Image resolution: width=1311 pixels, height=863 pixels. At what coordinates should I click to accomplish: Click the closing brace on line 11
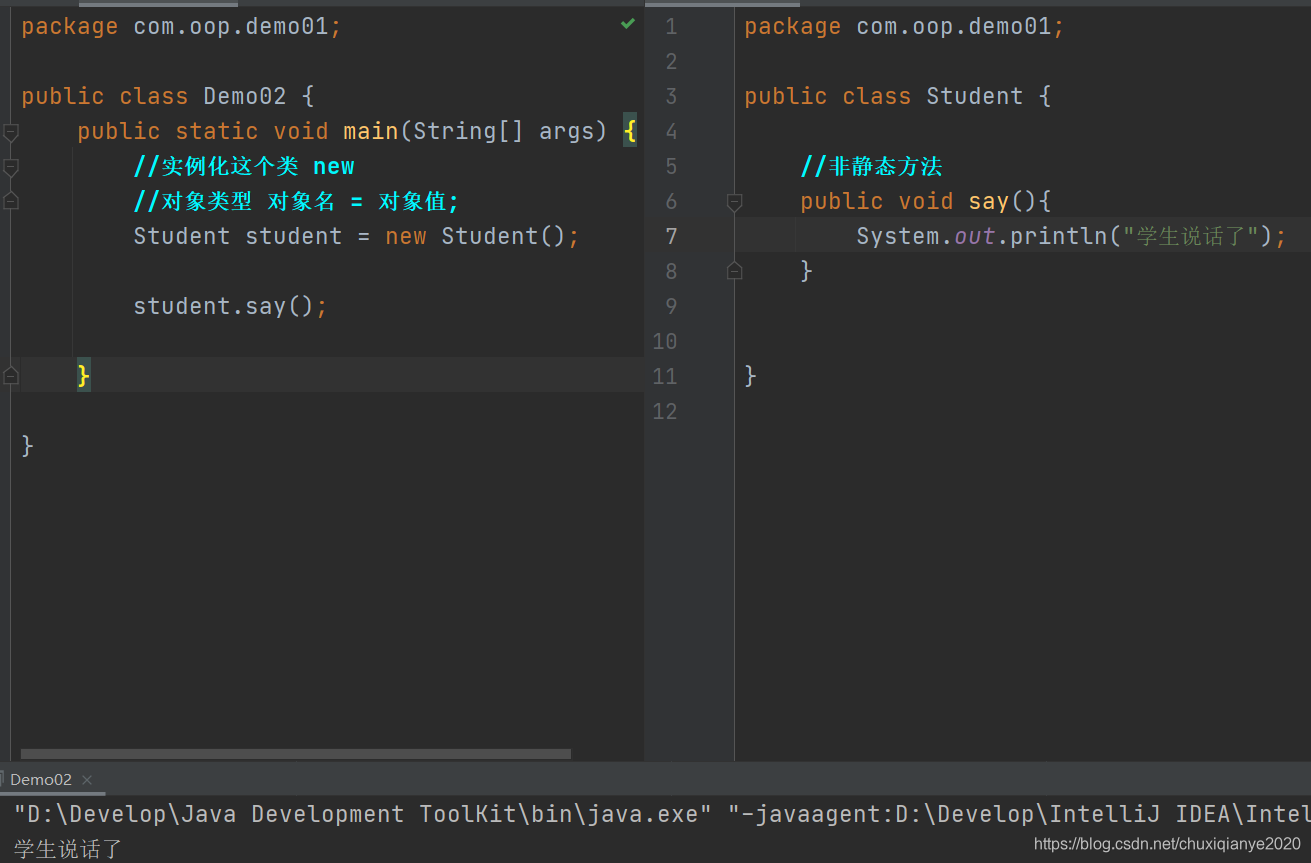click(x=751, y=376)
